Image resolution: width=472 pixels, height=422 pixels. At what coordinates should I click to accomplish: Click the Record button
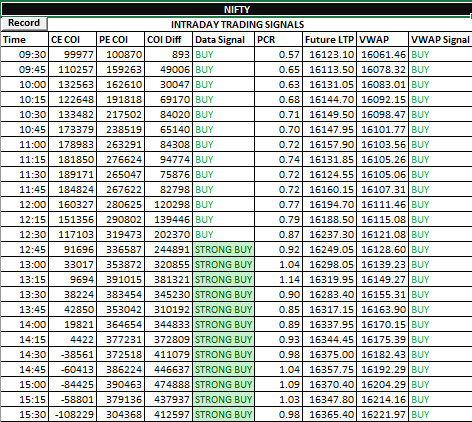coord(24,23)
